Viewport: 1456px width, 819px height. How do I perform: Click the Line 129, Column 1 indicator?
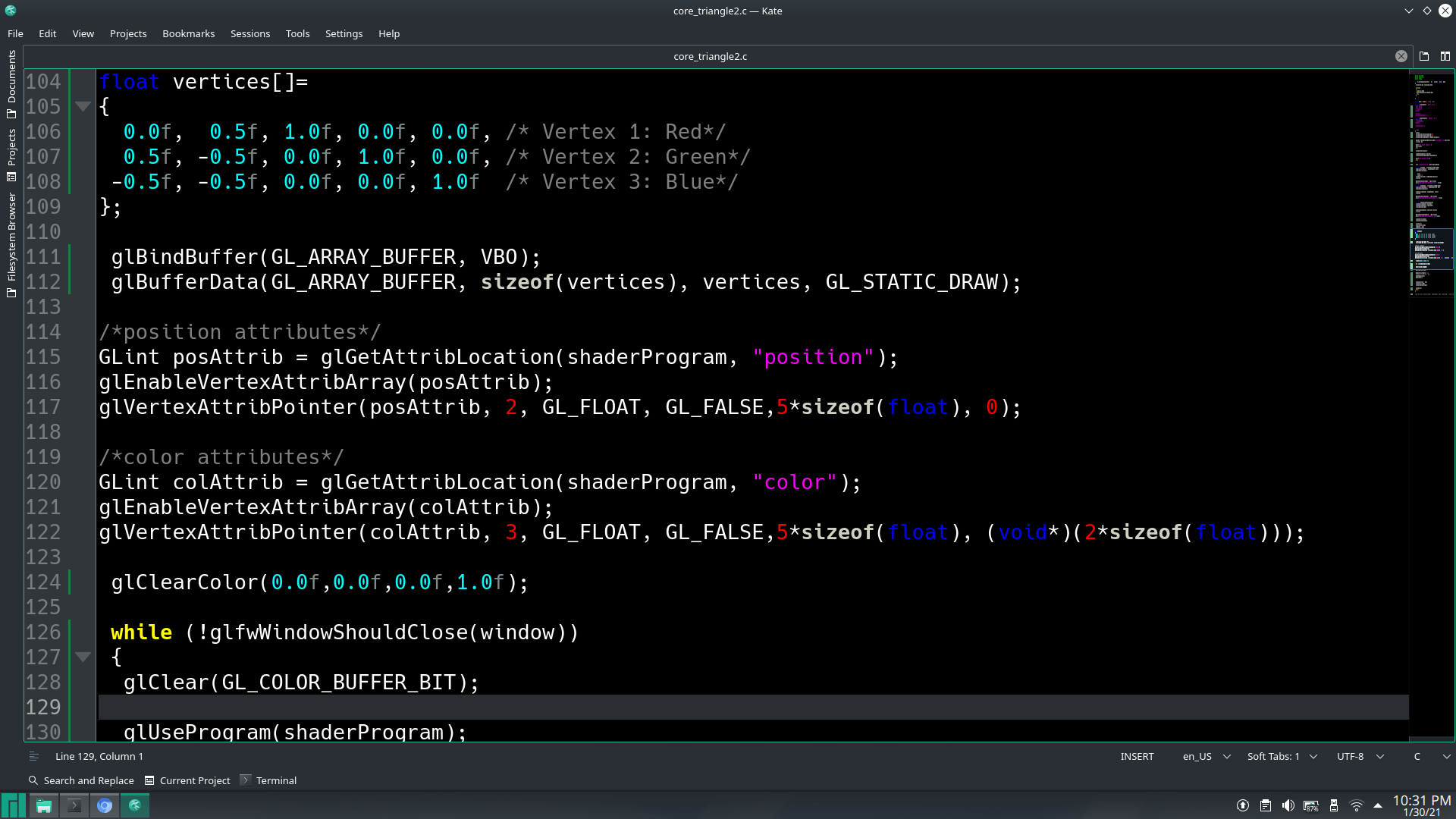pyautogui.click(x=99, y=755)
